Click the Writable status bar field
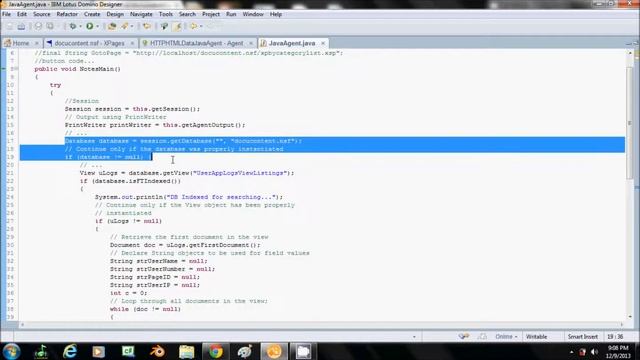Image resolution: width=640 pixels, height=360 pixels. [x=536, y=337]
